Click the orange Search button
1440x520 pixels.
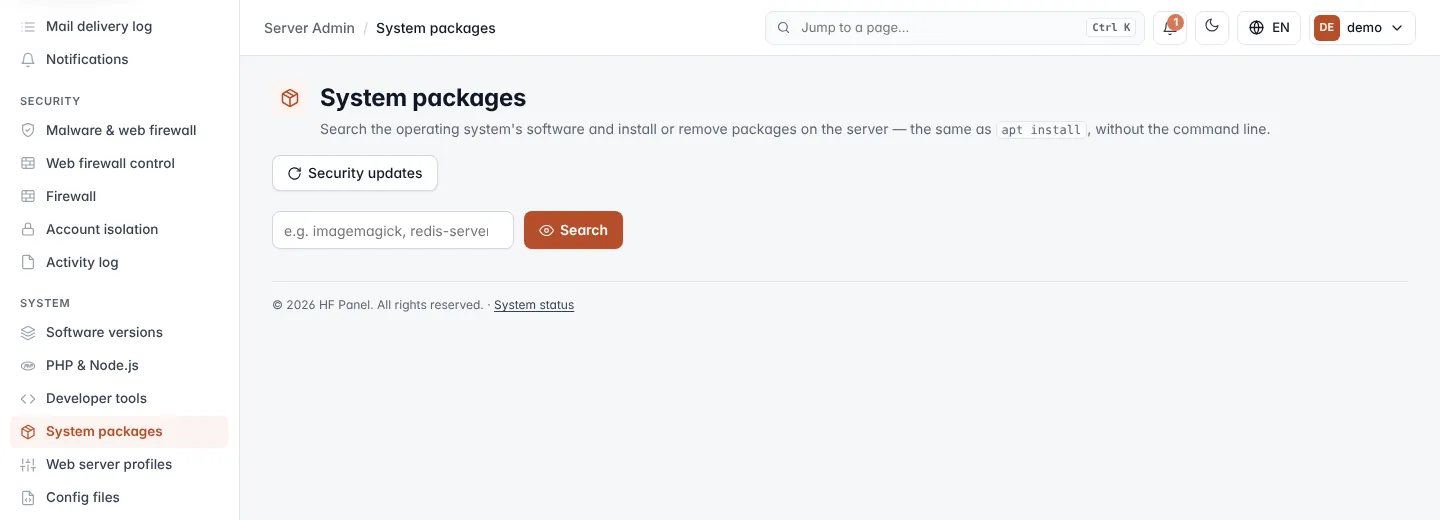pos(573,230)
